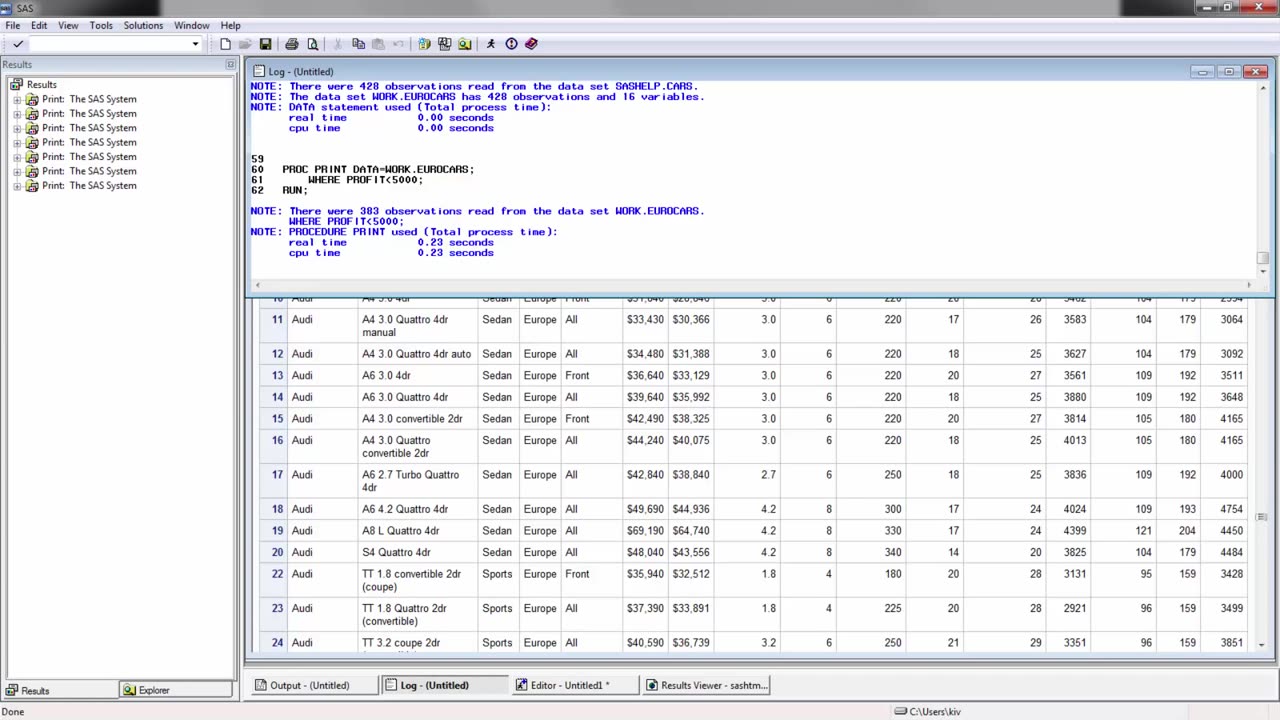Open the Help menu
This screenshot has height=720, width=1280.
pyautogui.click(x=230, y=25)
